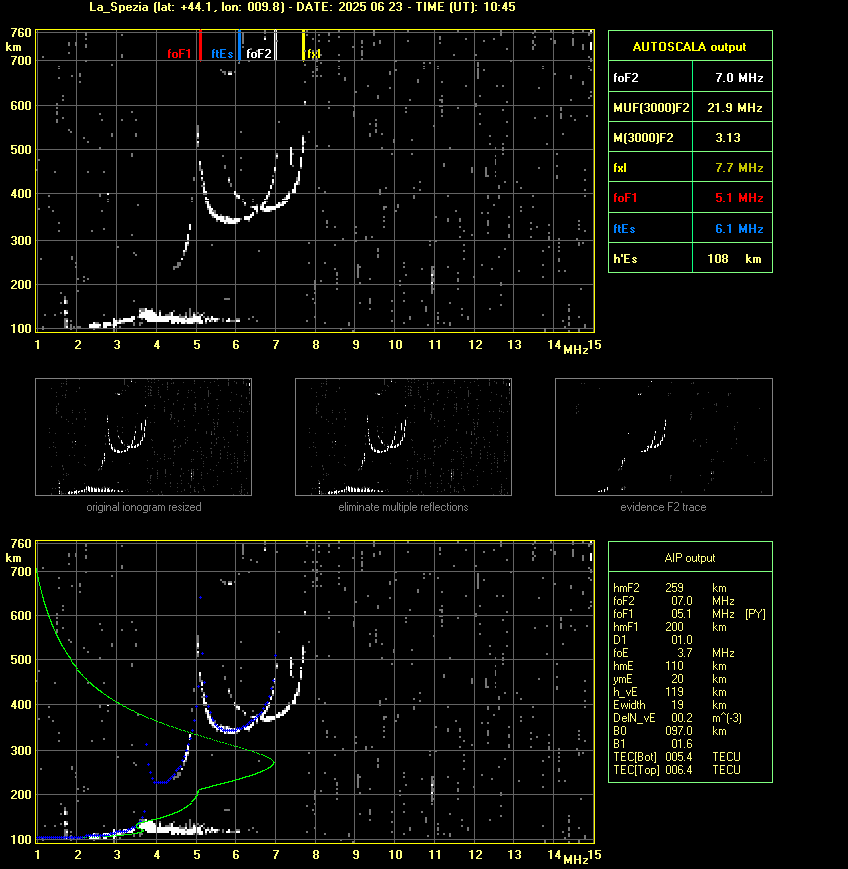Select the AIP foF2 07.0 MHz row
The width and height of the screenshot is (848, 869).
point(673,601)
